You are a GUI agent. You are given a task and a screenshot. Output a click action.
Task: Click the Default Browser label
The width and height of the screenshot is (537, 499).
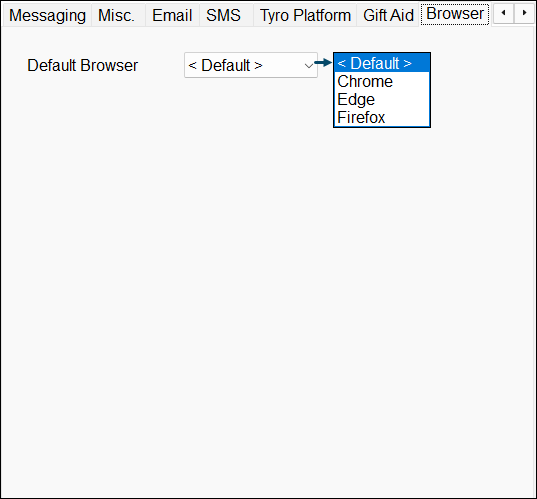click(x=83, y=65)
